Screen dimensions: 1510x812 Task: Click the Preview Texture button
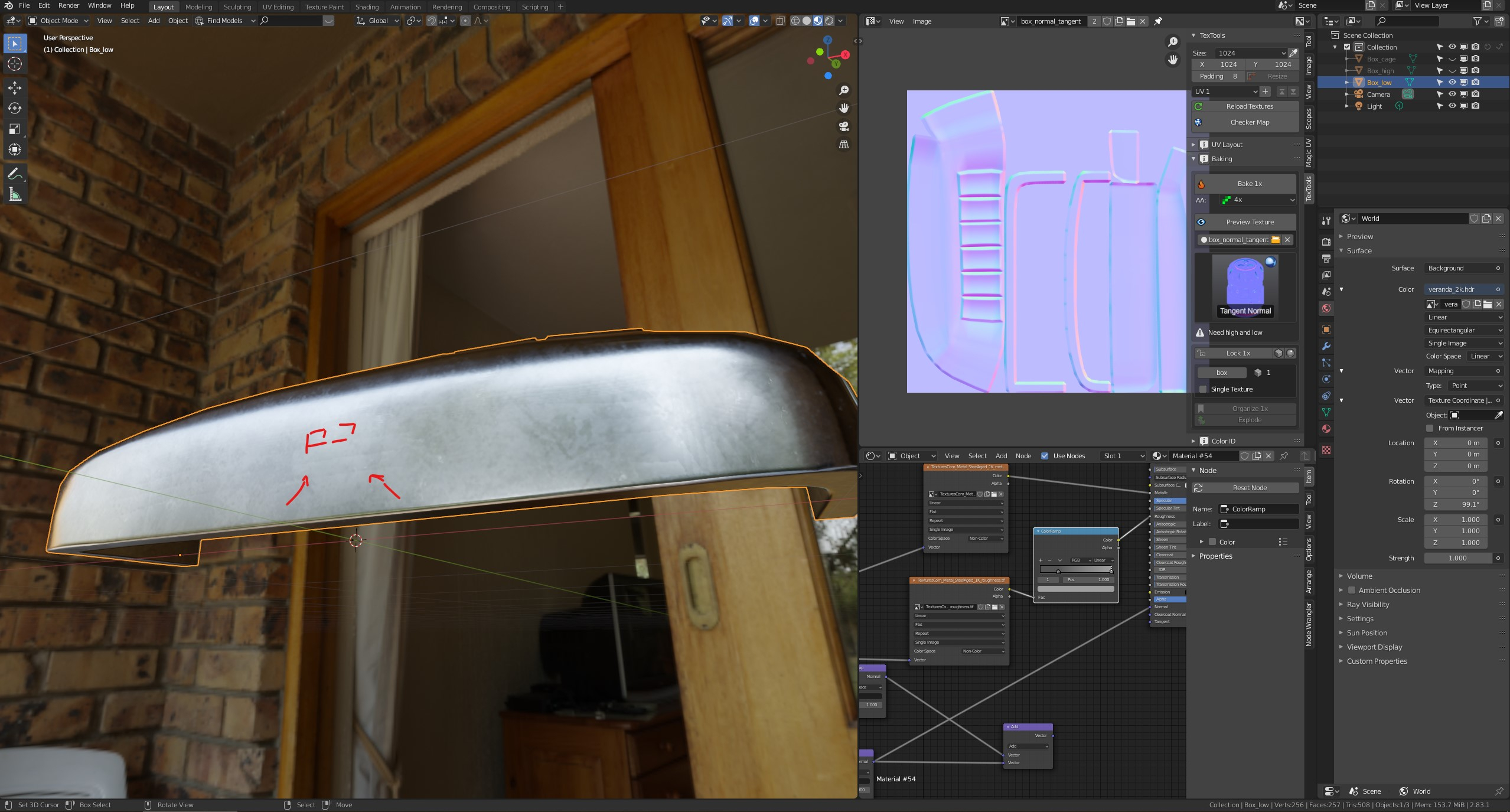point(1245,222)
